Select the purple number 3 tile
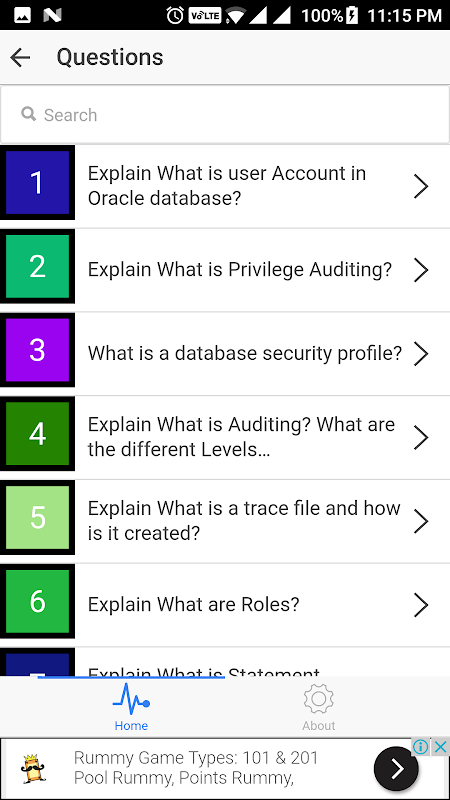This screenshot has width=450, height=800. (37, 350)
